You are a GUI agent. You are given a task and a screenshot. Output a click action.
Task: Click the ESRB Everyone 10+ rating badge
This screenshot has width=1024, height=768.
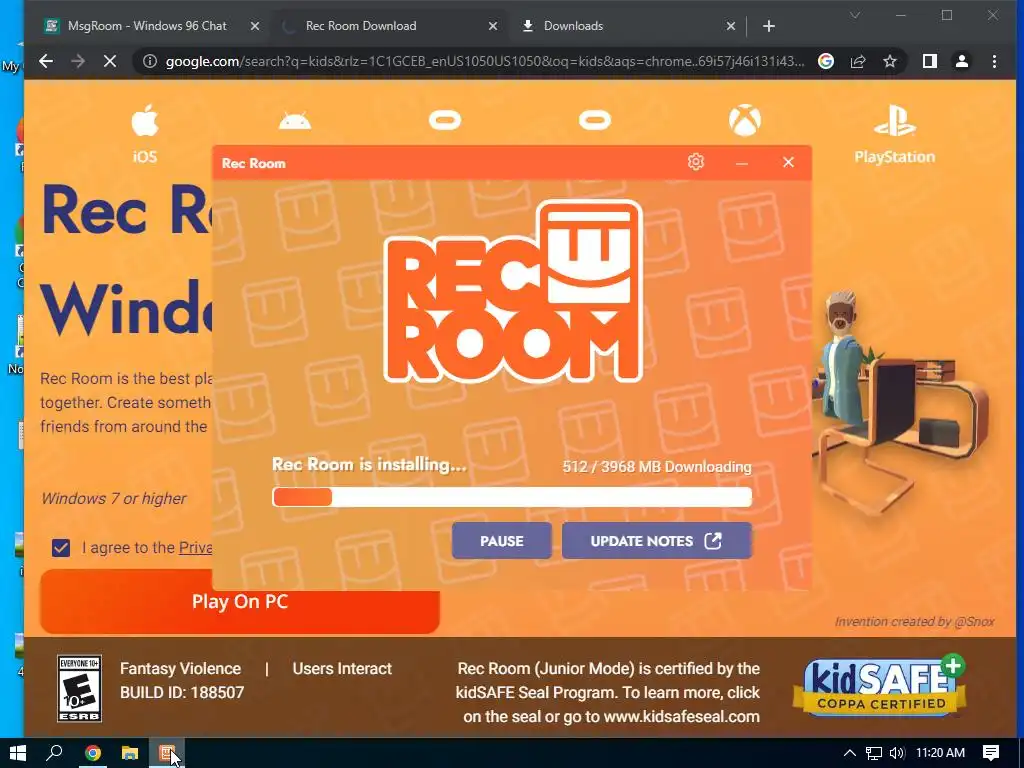[x=79, y=688]
